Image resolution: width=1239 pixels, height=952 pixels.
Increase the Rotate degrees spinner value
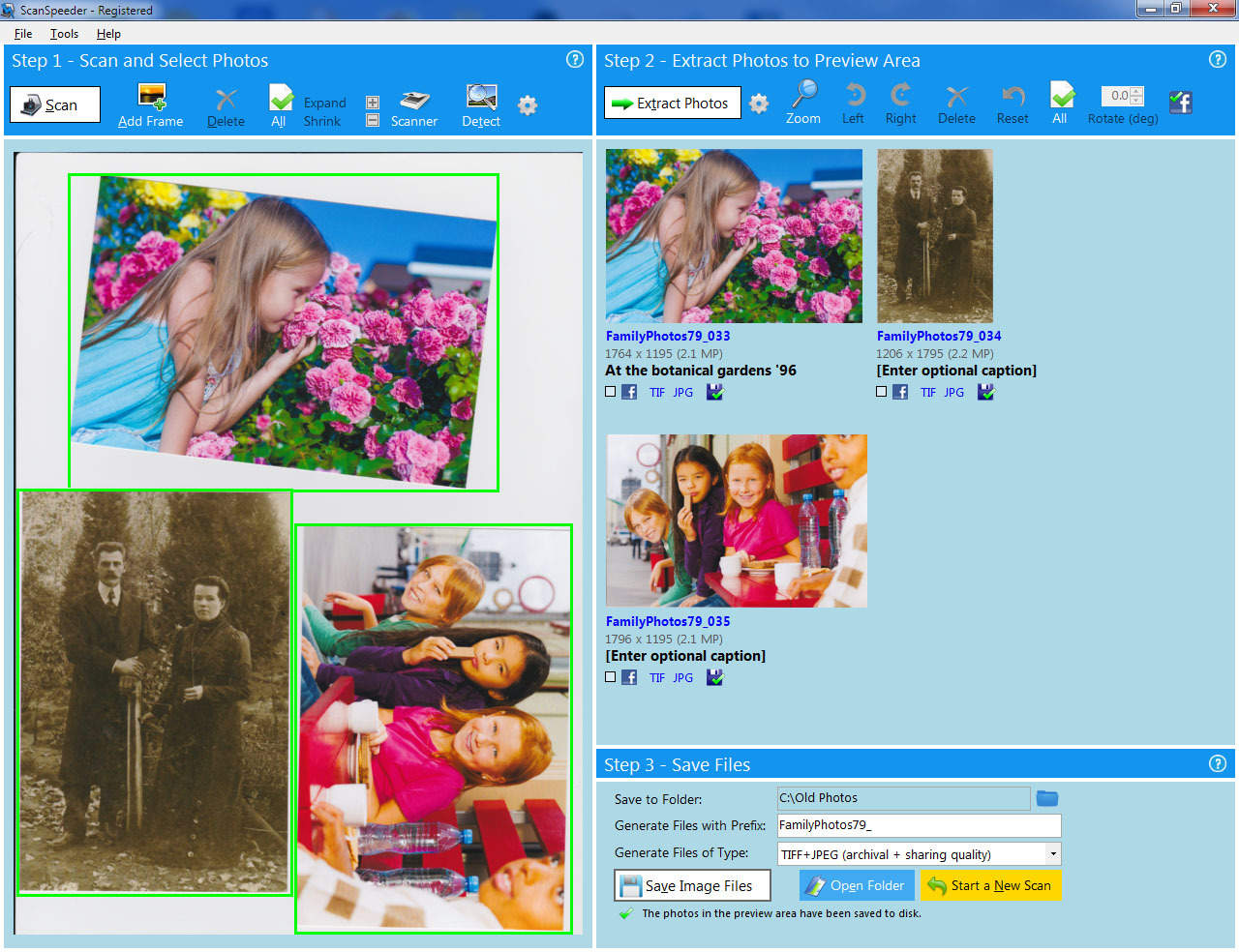[x=1136, y=91]
